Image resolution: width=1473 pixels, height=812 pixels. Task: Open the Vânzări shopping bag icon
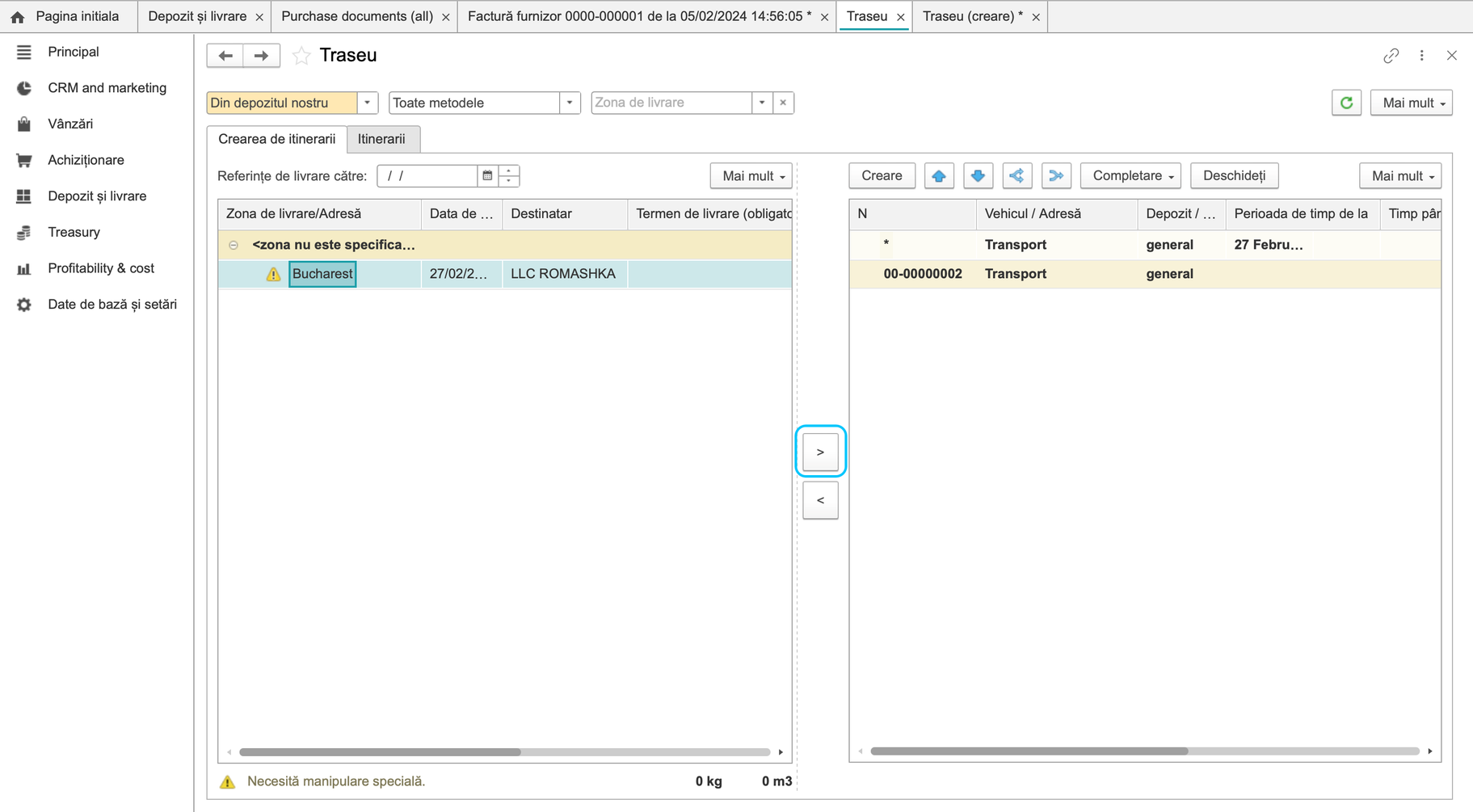pos(24,124)
